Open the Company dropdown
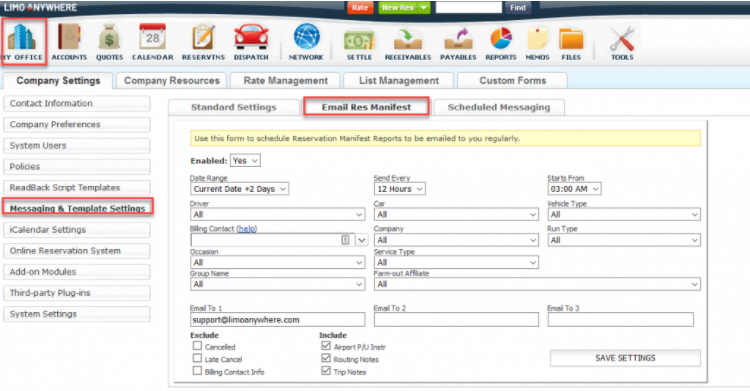 pyautogui.click(x=456, y=240)
